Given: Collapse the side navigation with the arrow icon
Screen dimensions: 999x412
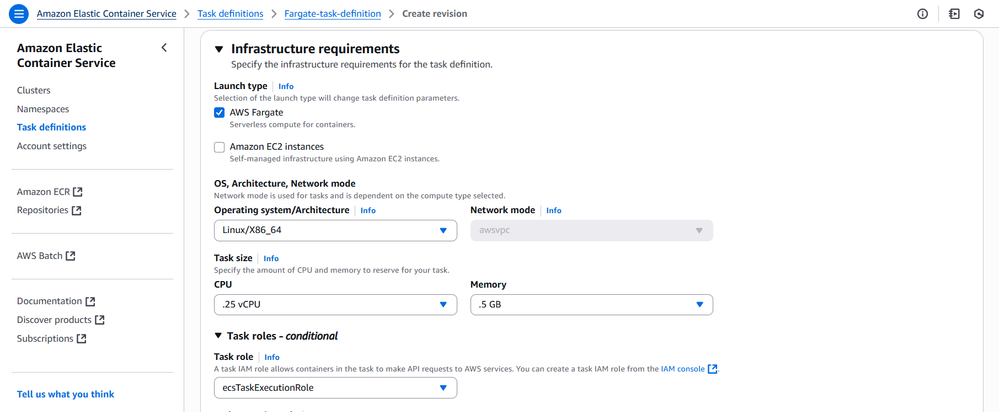Looking at the screenshot, I should coord(164,48).
